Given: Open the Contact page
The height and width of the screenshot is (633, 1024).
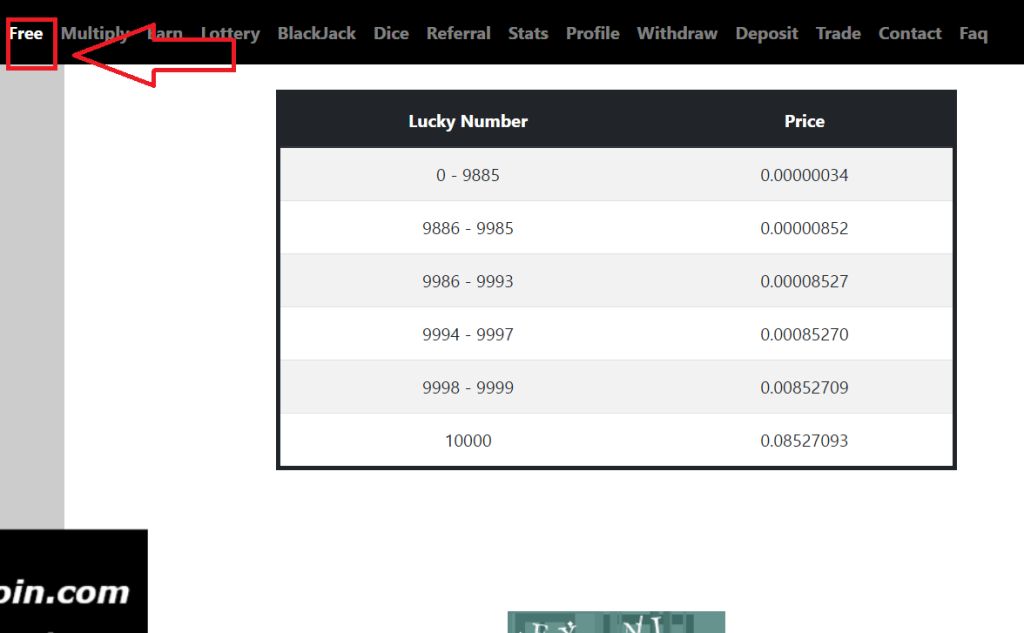Looking at the screenshot, I should [x=909, y=33].
